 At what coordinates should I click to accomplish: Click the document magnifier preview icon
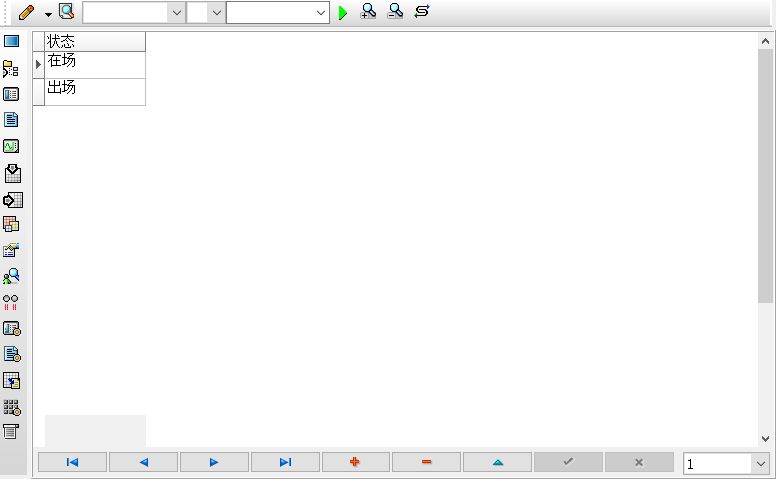(66, 11)
